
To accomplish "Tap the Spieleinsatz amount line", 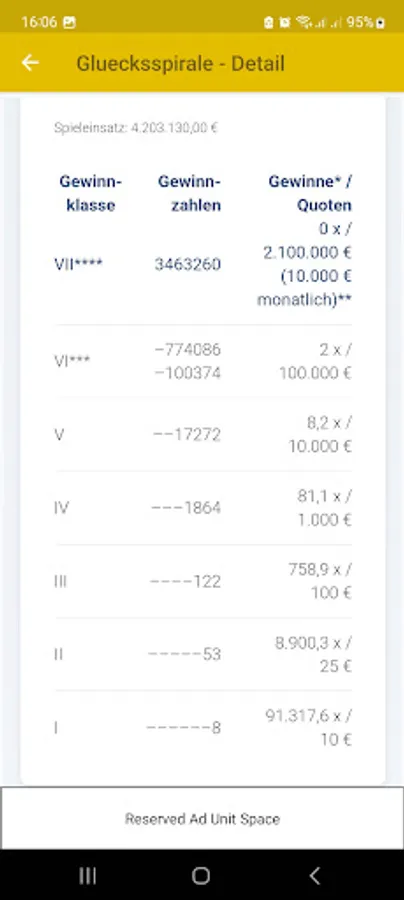I will tap(136, 127).
